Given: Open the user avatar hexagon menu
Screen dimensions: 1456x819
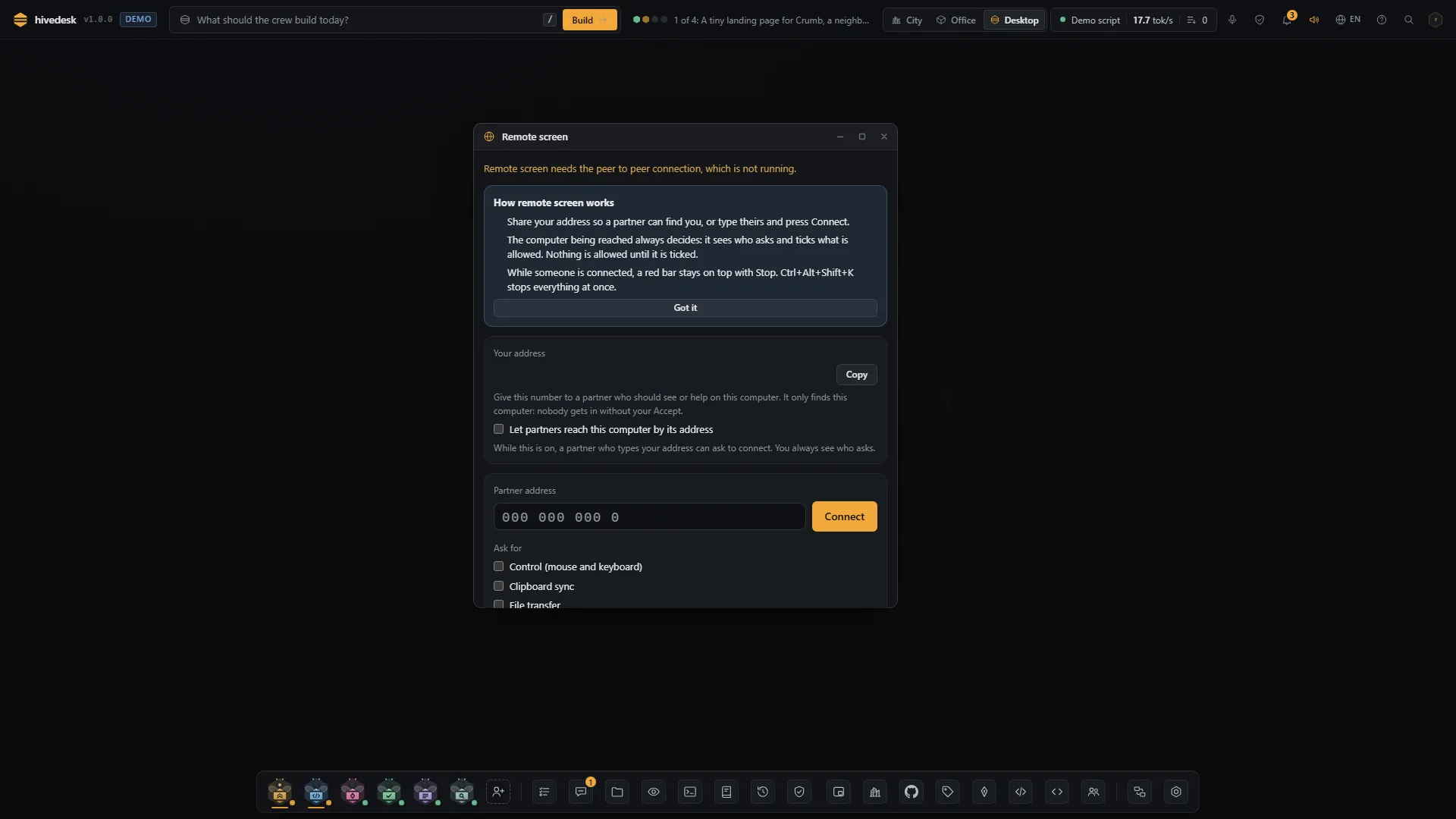Looking at the screenshot, I should [1436, 20].
